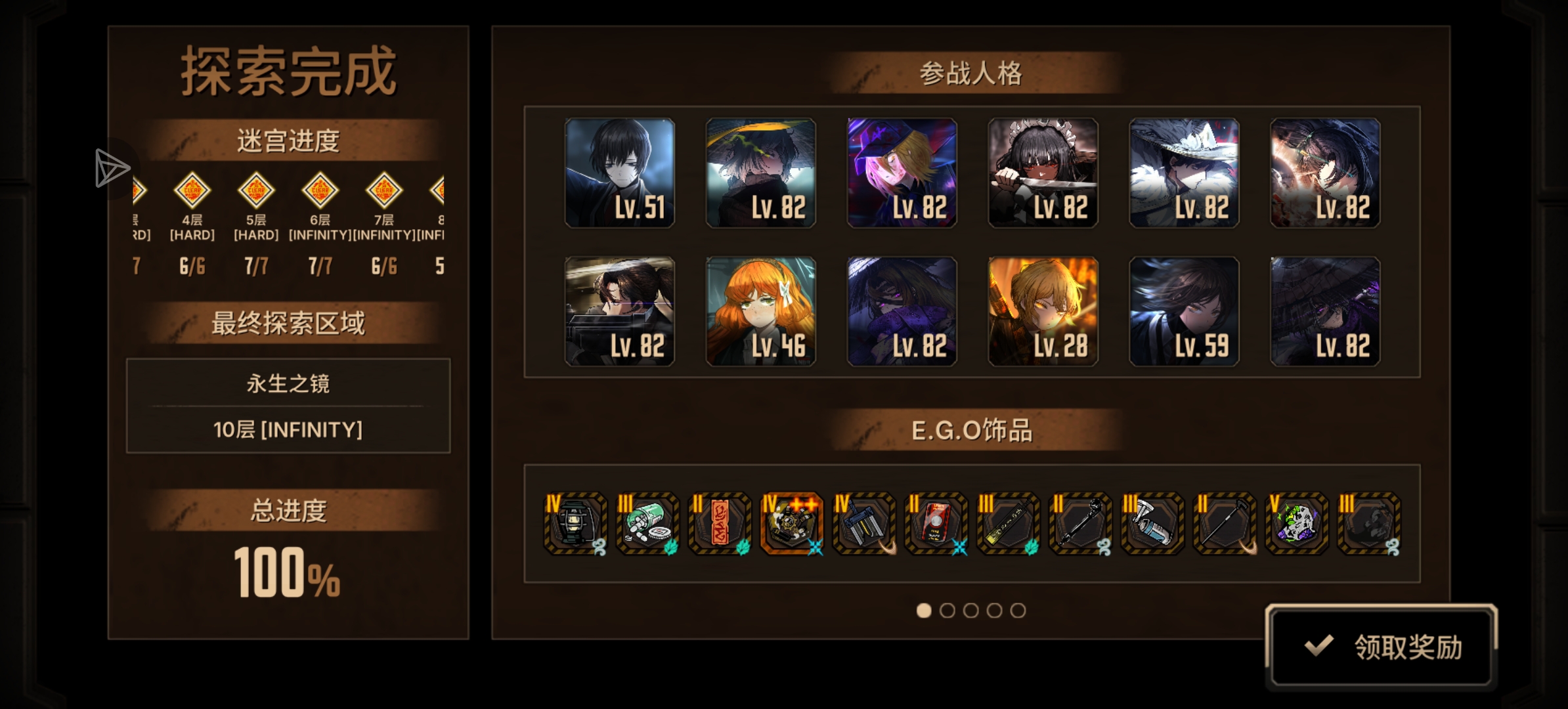
Task: Open the orange-haired Lv. 46 portrait
Action: (x=761, y=311)
